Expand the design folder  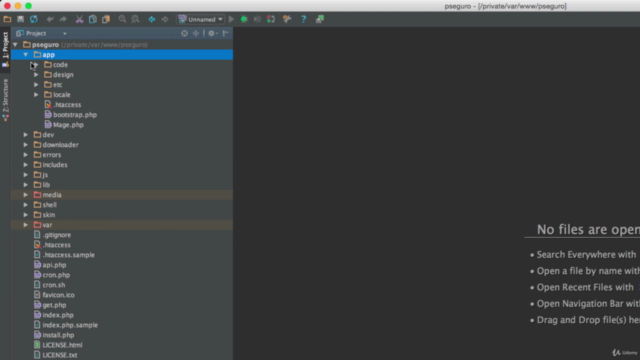(36, 75)
